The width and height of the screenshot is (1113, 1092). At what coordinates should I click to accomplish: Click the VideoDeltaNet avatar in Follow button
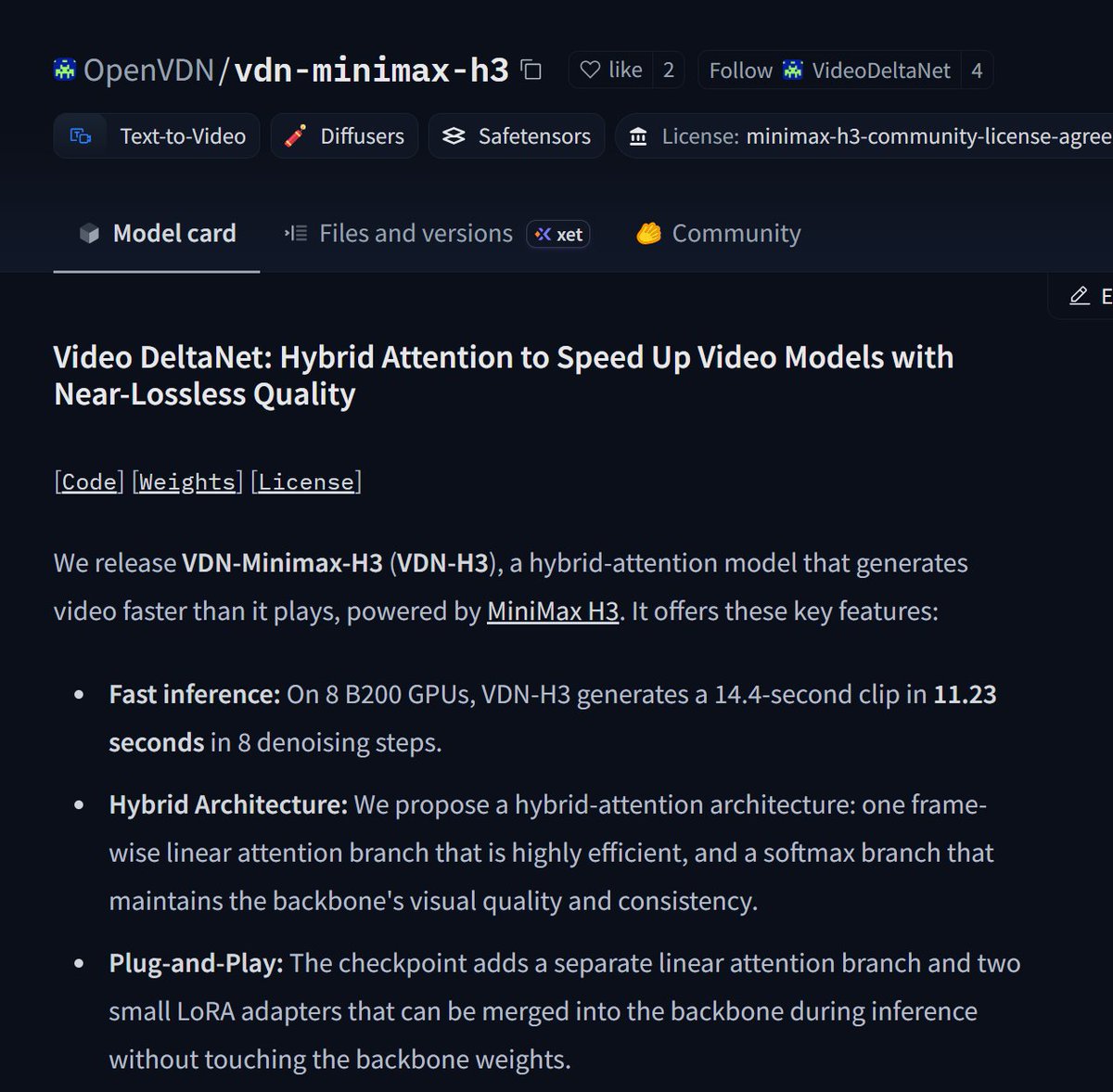pyautogui.click(x=792, y=71)
